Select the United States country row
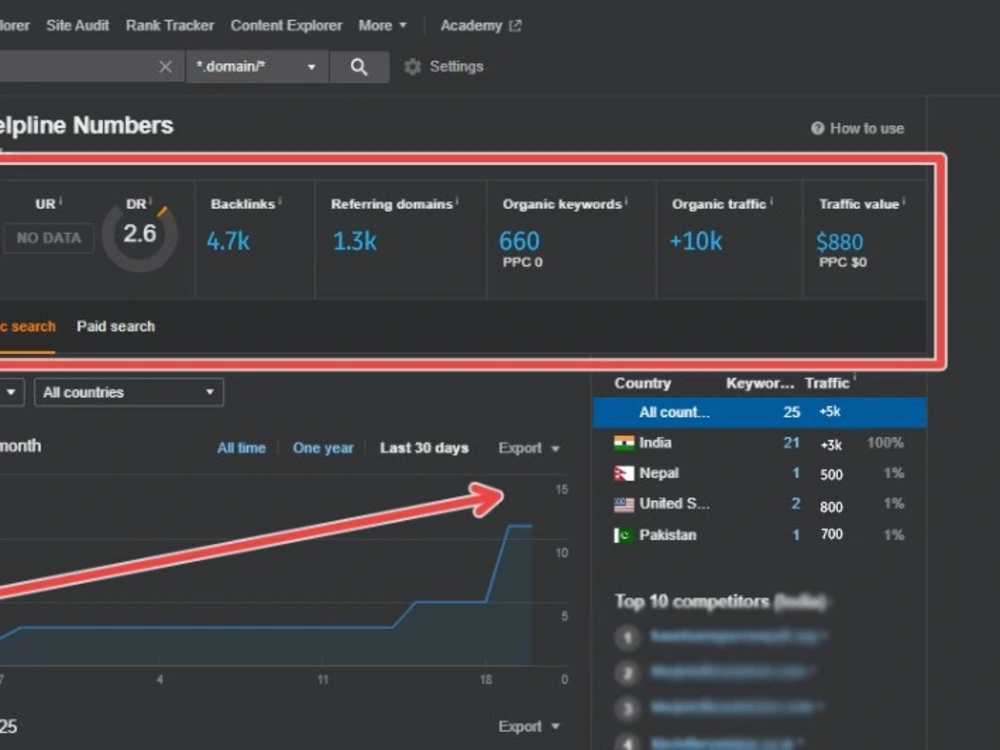Image resolution: width=1000 pixels, height=750 pixels. click(x=760, y=504)
